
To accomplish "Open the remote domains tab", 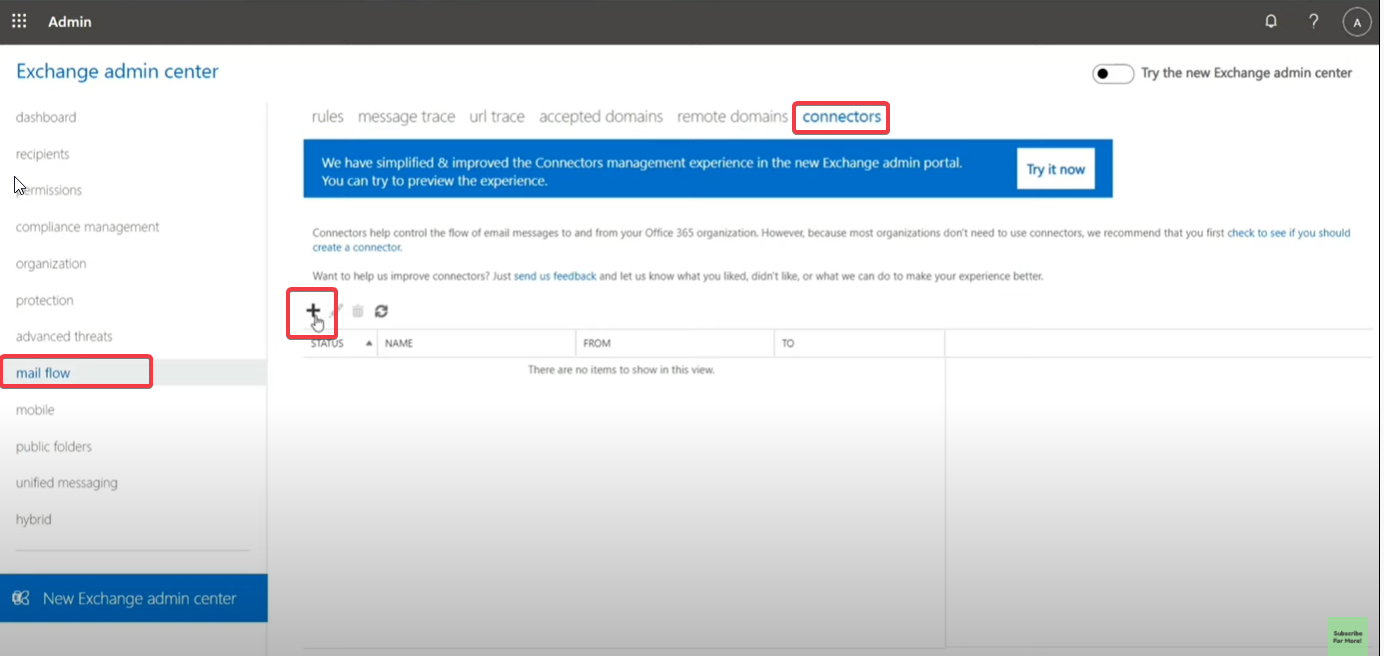I will coord(732,117).
